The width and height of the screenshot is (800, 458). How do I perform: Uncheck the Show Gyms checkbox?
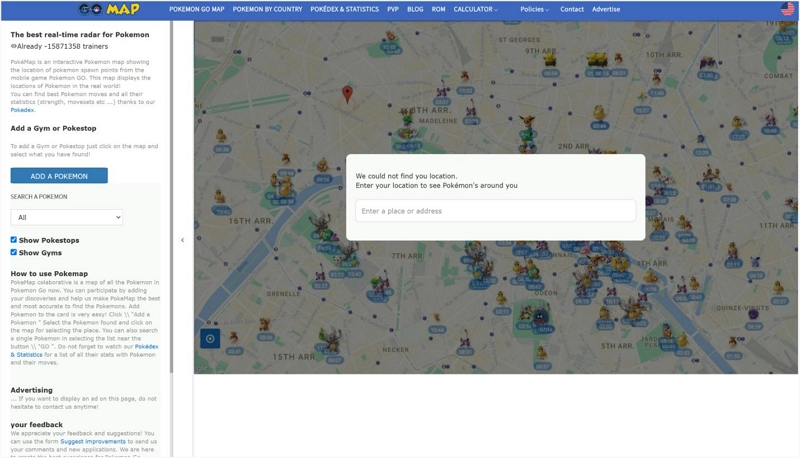click(x=14, y=252)
